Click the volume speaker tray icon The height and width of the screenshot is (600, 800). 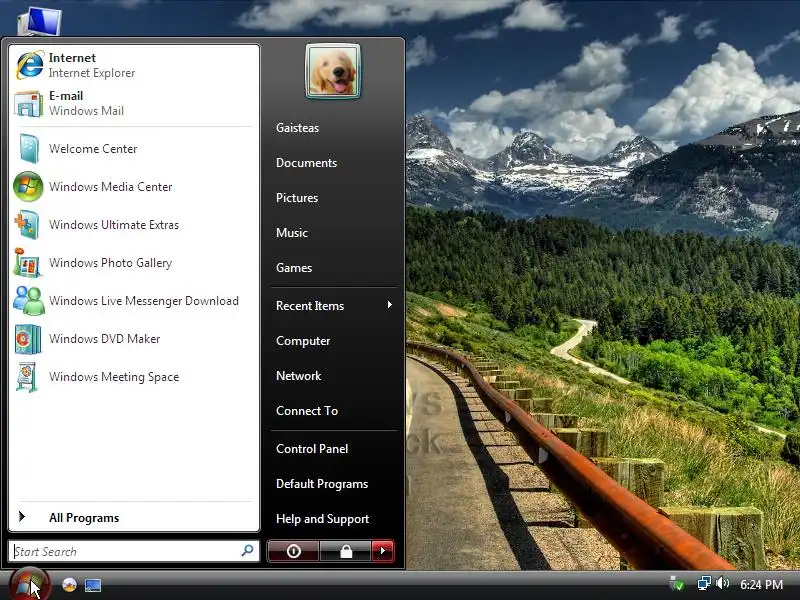pyautogui.click(x=722, y=583)
